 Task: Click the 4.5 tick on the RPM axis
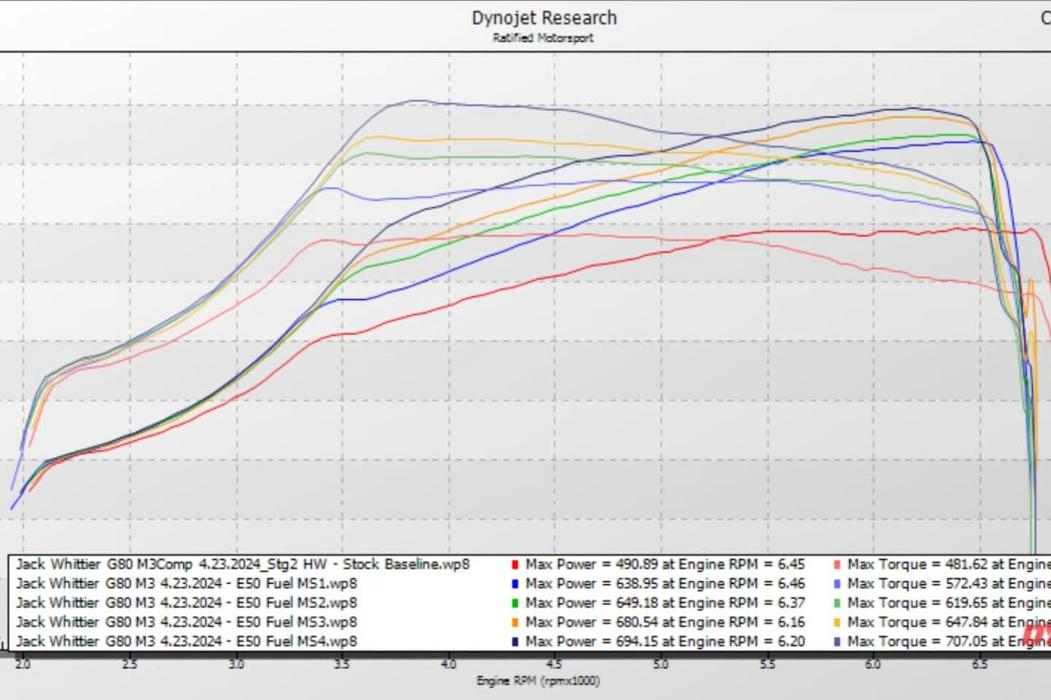(x=554, y=664)
